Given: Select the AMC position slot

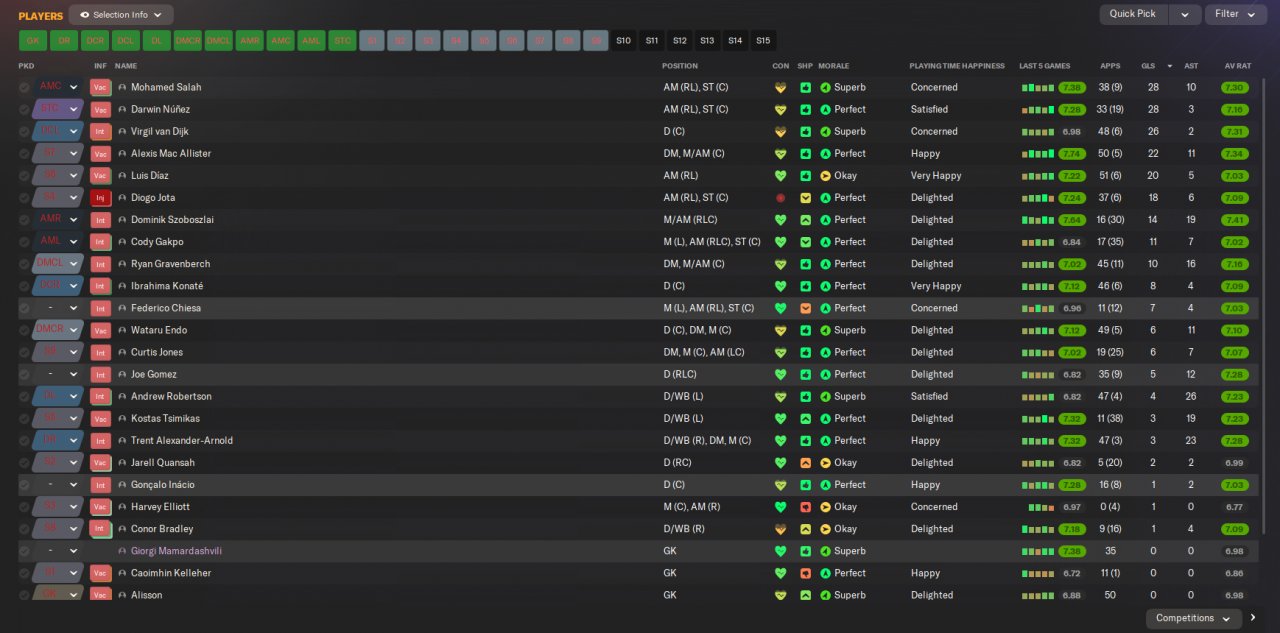Looking at the screenshot, I should (x=280, y=41).
